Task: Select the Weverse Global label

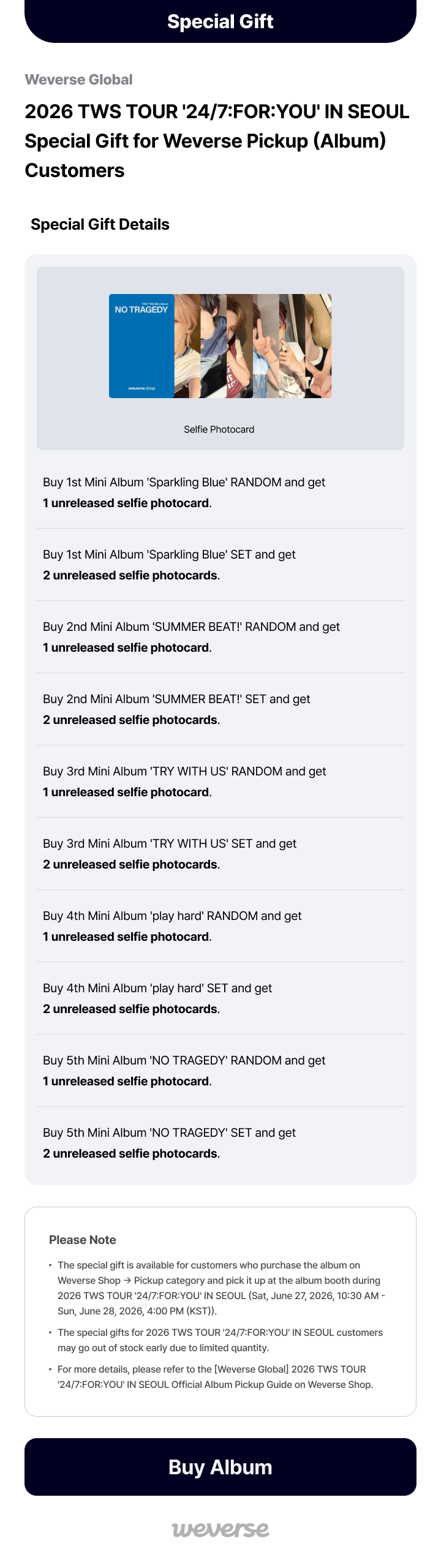Action: [x=78, y=80]
